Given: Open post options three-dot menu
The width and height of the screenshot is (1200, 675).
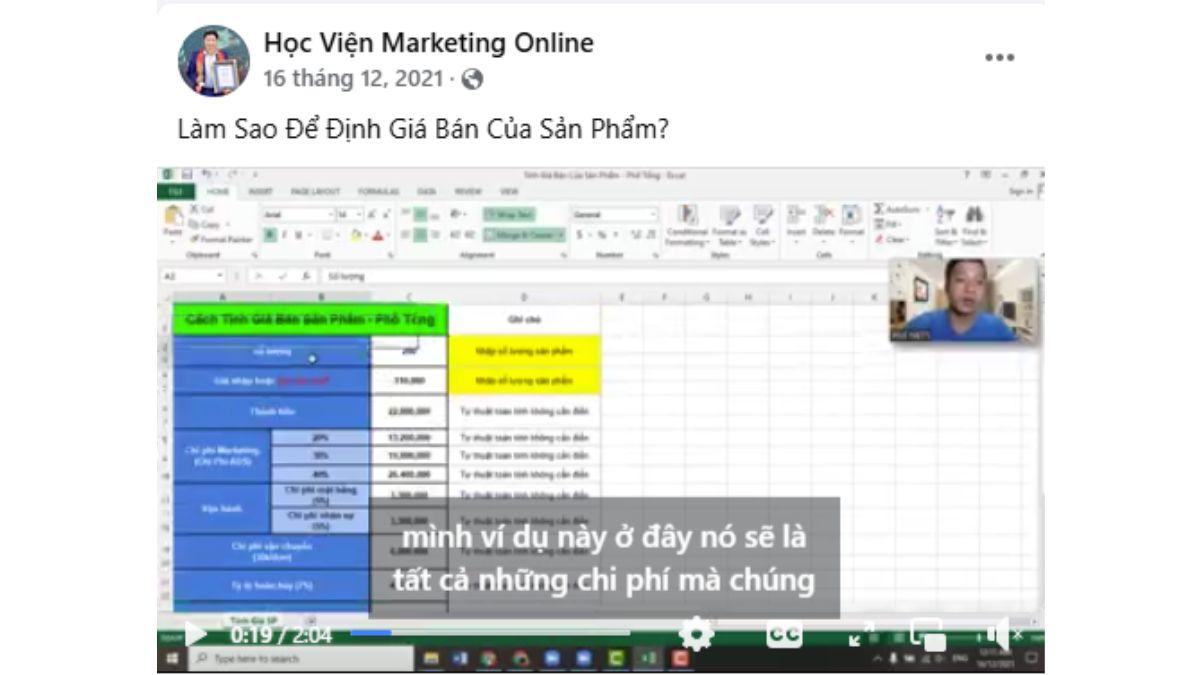Looking at the screenshot, I should coord(999,58).
